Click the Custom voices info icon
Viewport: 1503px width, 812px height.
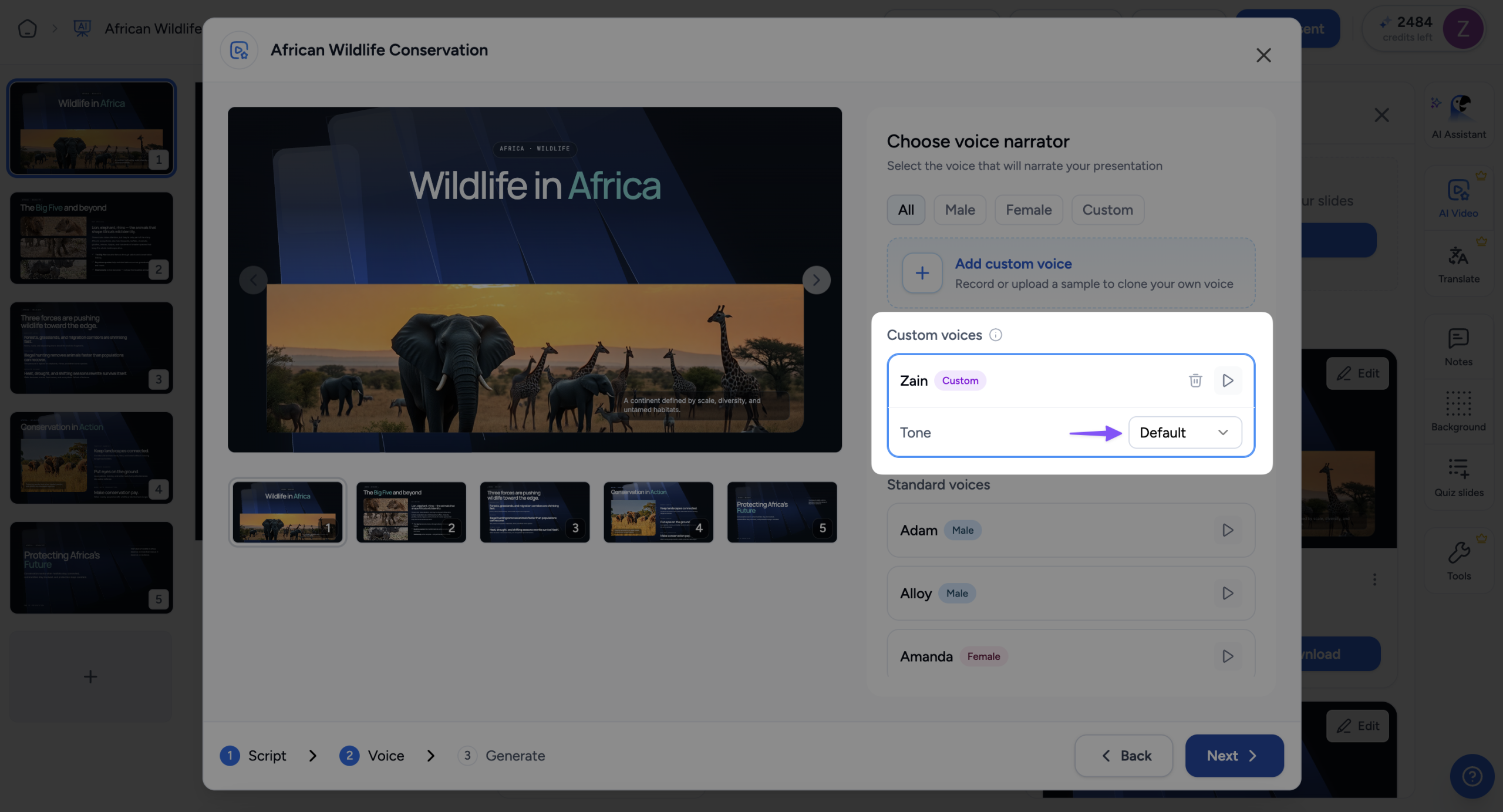pyautogui.click(x=996, y=335)
